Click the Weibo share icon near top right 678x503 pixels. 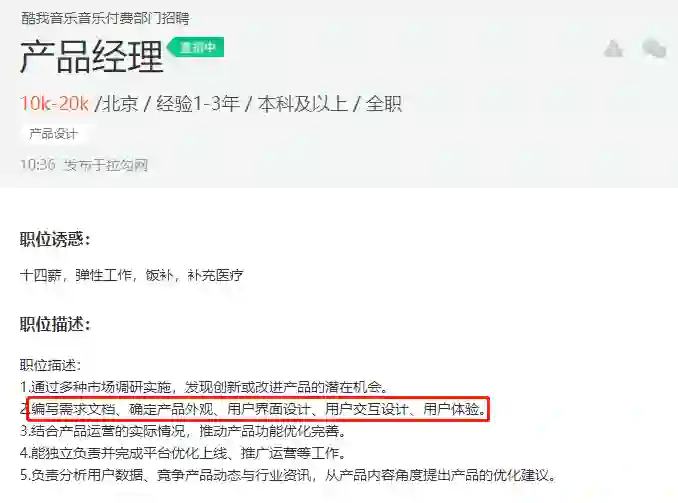coord(614,48)
